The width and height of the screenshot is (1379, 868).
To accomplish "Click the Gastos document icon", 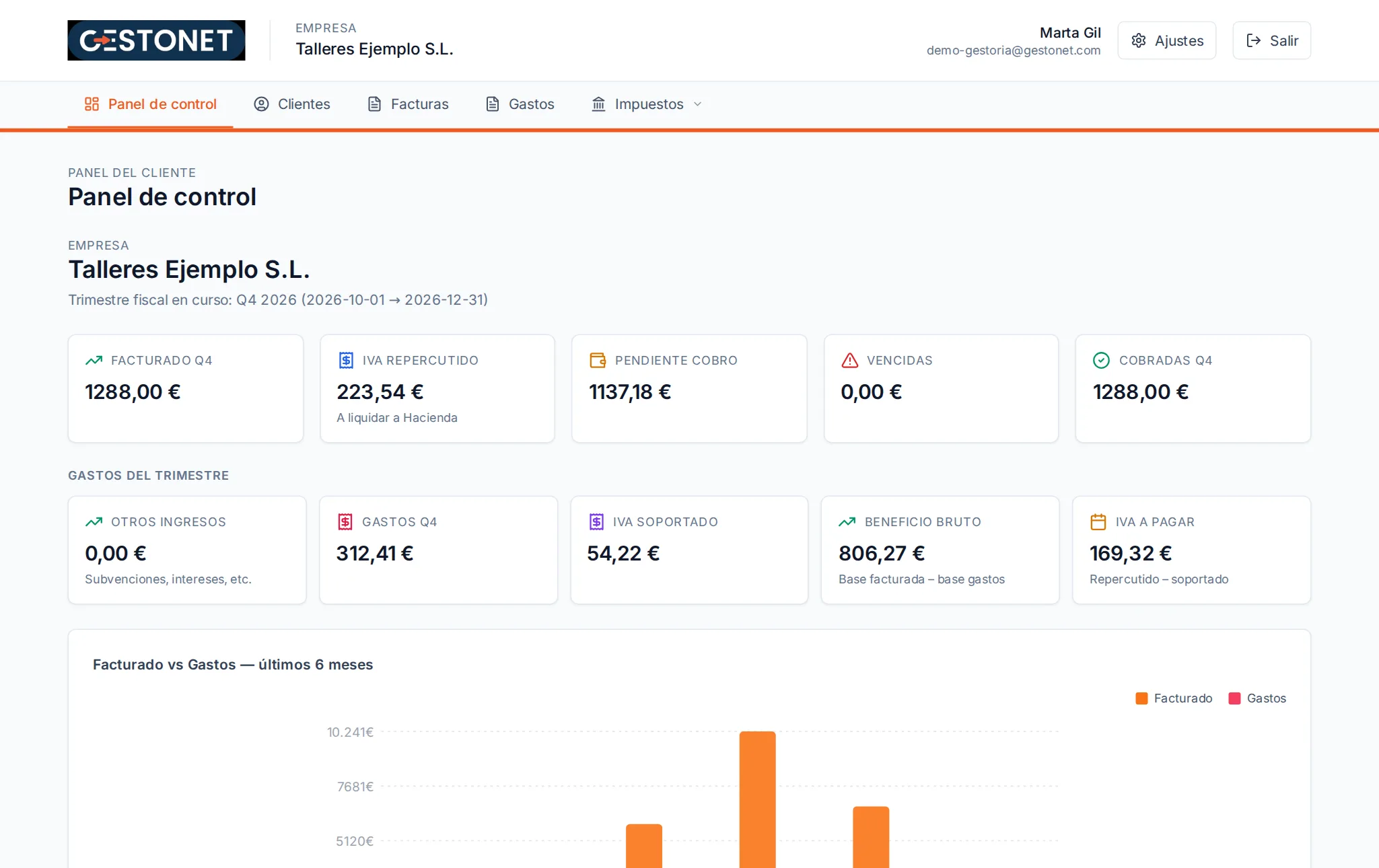I will point(493,104).
